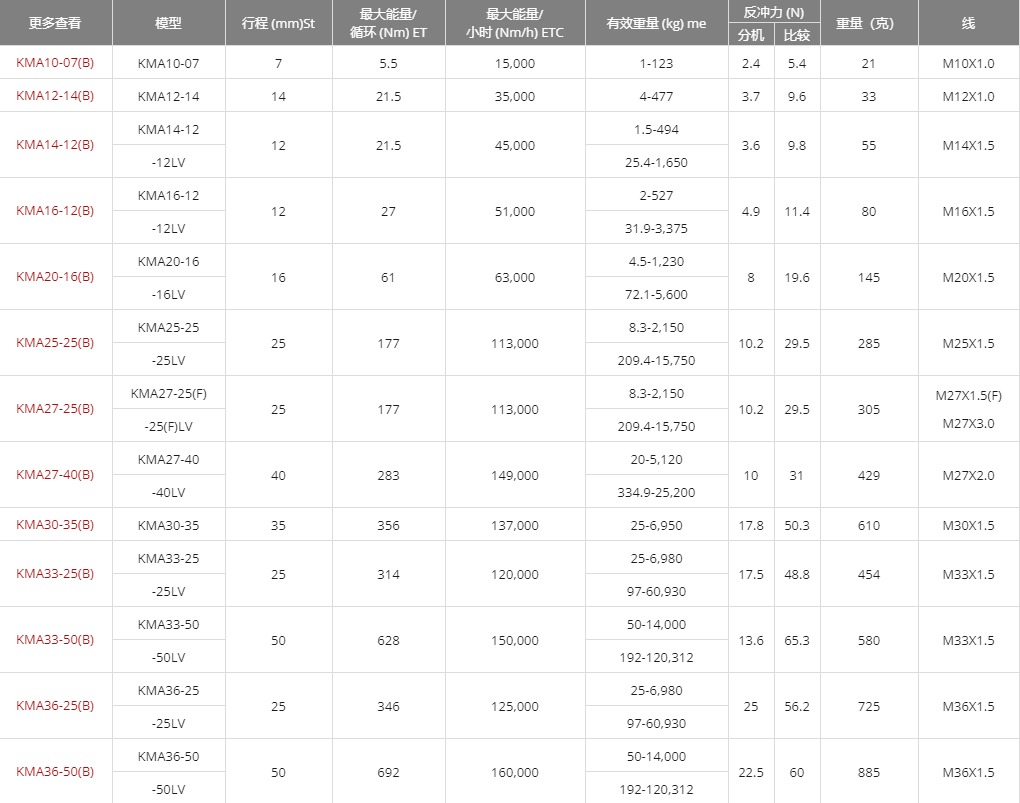Open the KMA33-50(B) product link

(x=55, y=640)
